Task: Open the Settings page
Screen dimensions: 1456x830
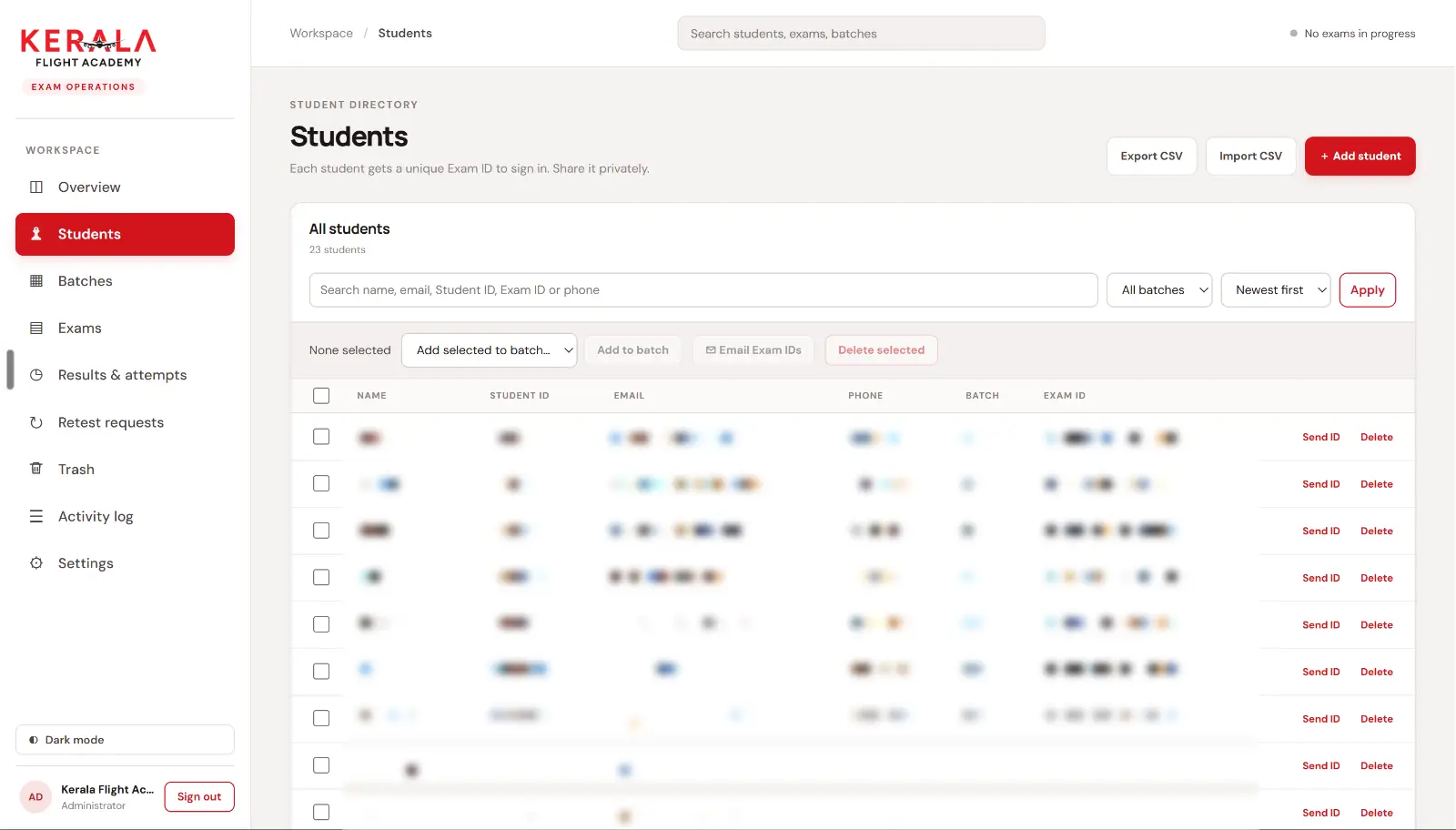Action: pos(125,563)
